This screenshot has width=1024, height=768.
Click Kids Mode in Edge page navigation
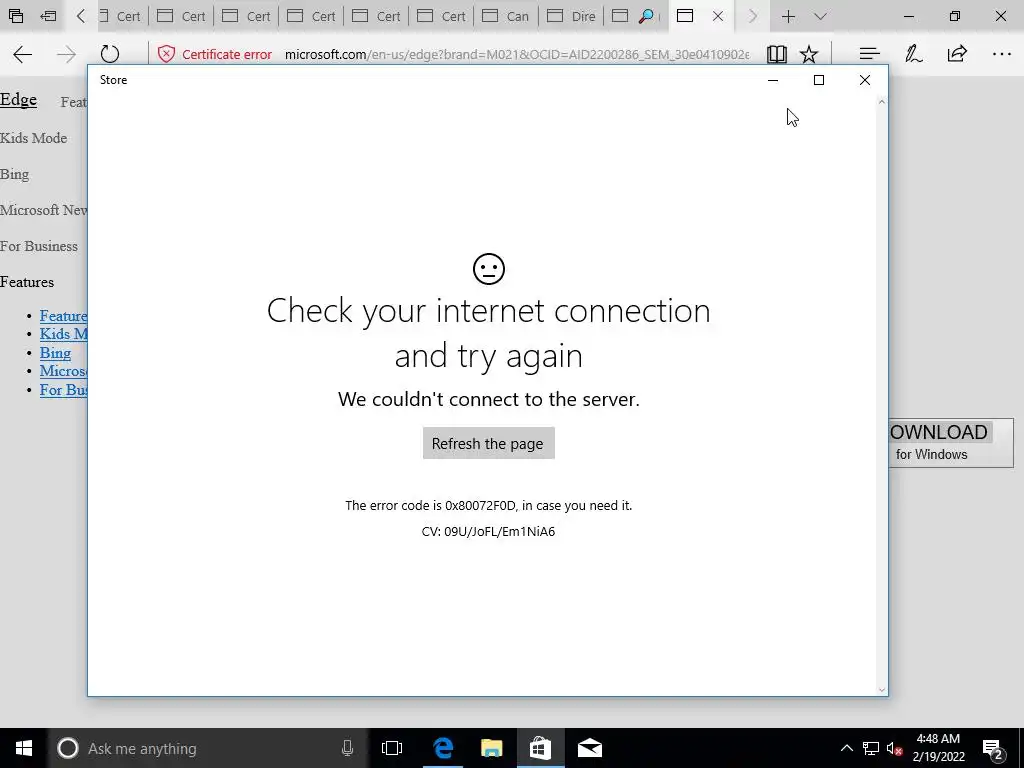click(33, 138)
